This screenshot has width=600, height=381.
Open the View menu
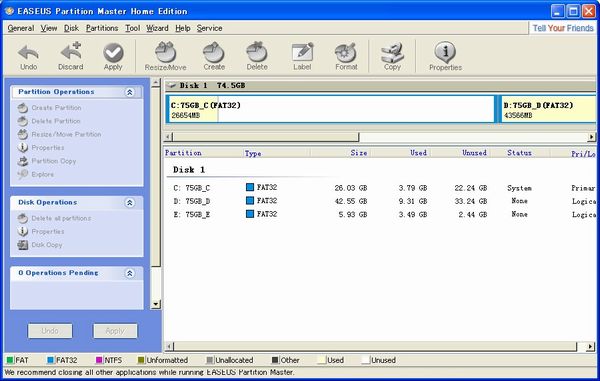49,28
